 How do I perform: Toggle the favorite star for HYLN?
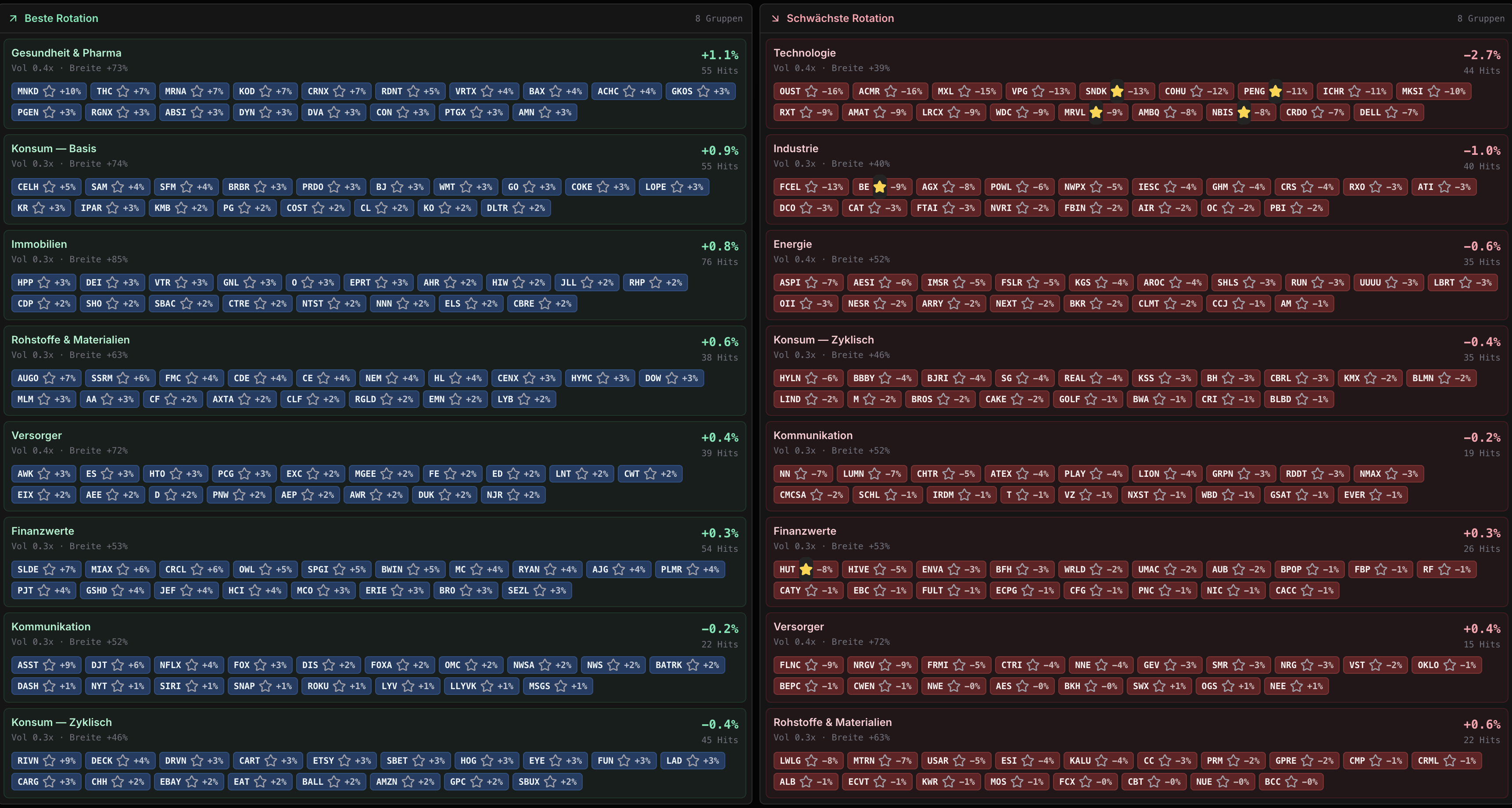pos(811,378)
